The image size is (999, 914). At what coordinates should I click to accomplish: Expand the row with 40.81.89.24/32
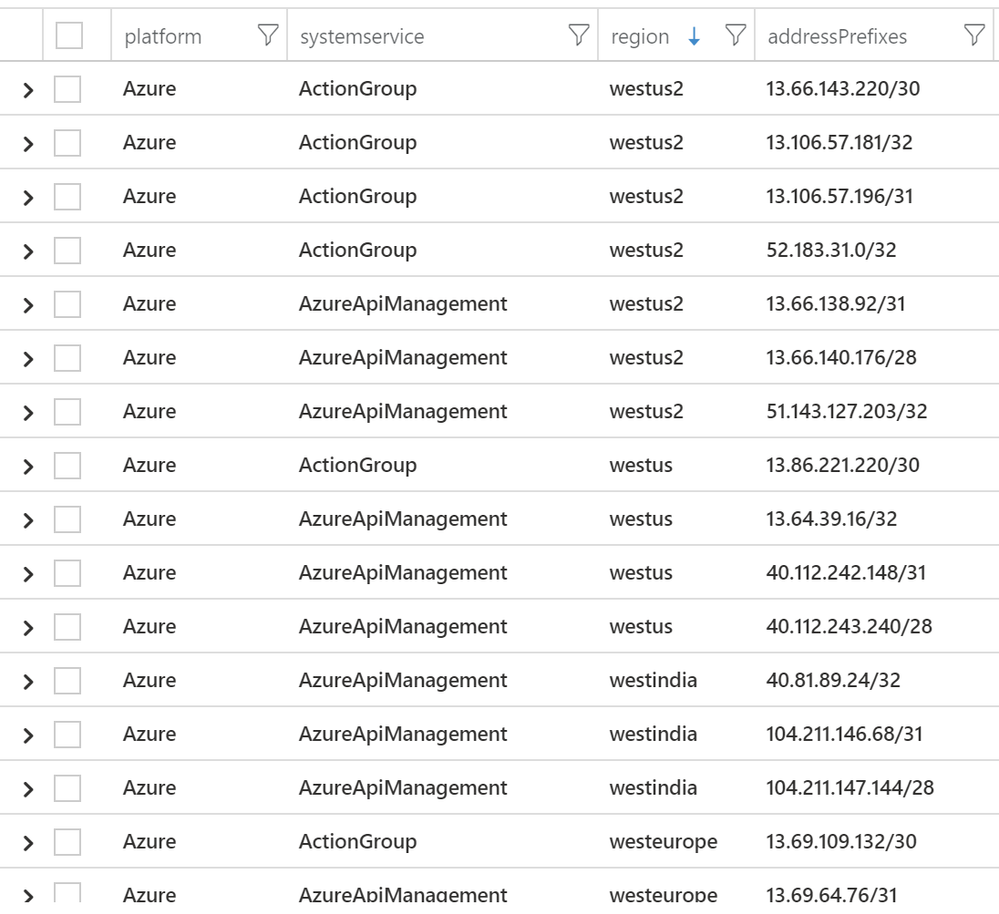28,682
